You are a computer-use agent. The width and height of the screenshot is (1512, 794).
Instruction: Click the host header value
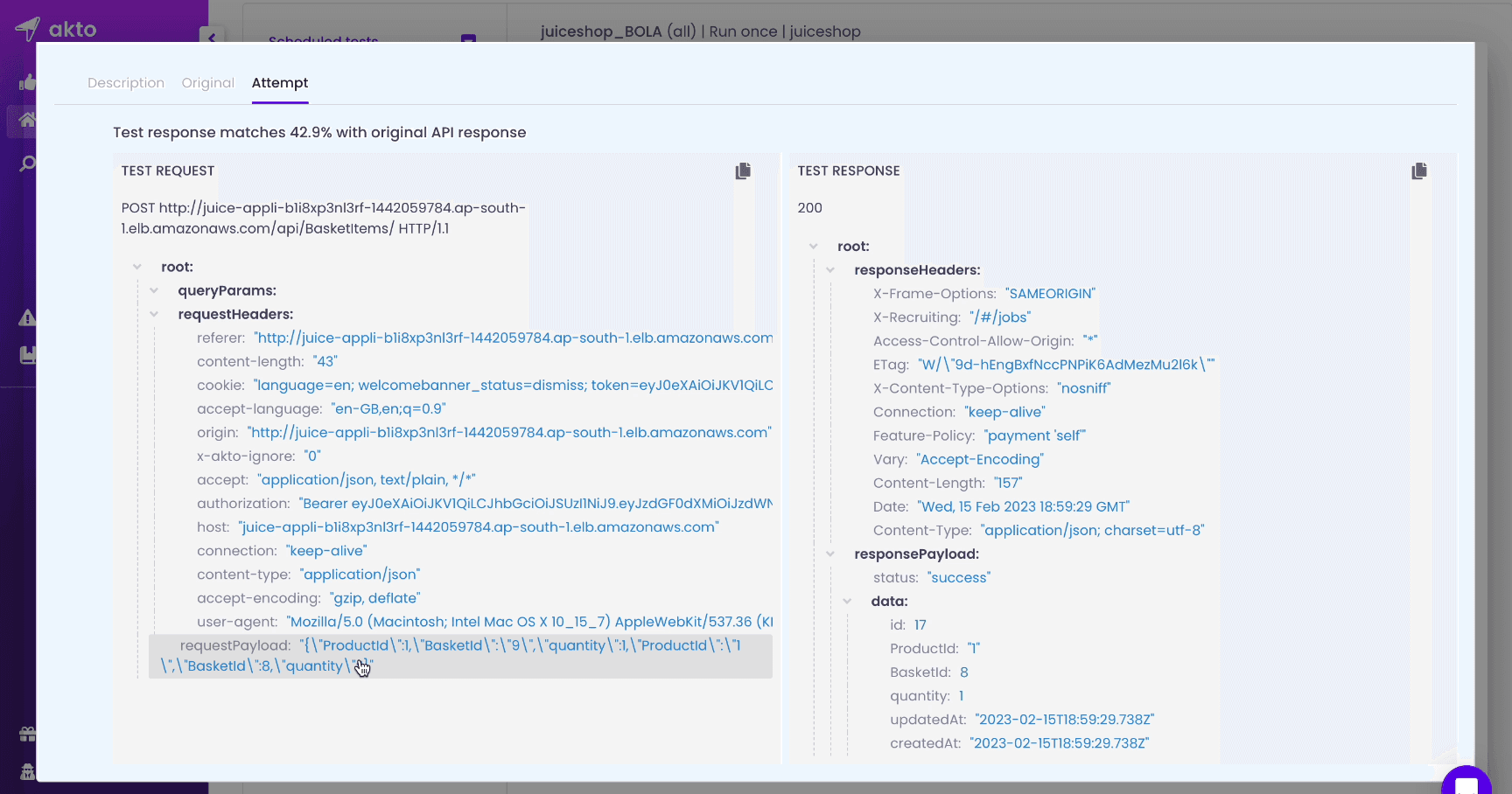(x=479, y=526)
